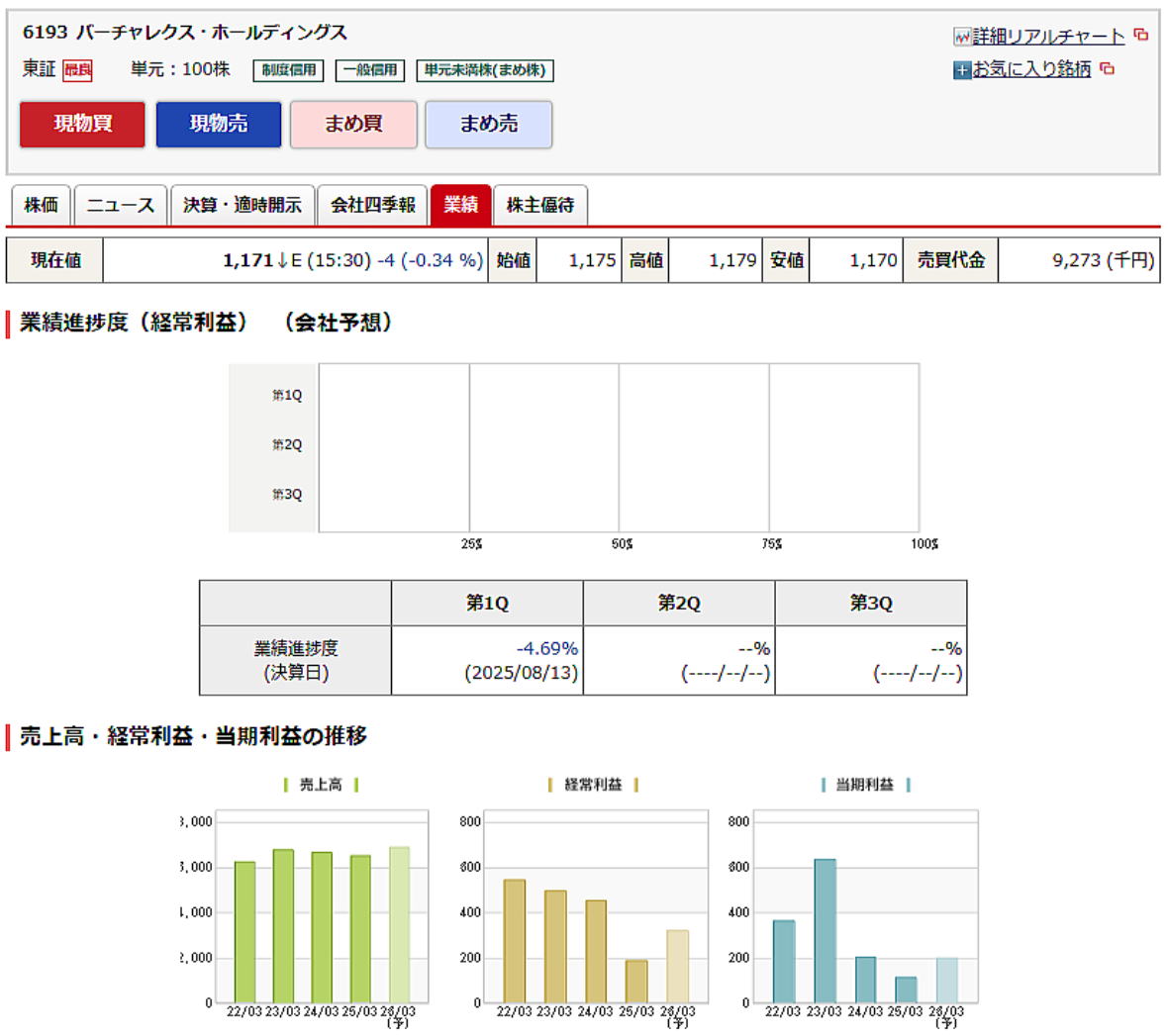Switch to the 株価 tab

tap(41, 205)
